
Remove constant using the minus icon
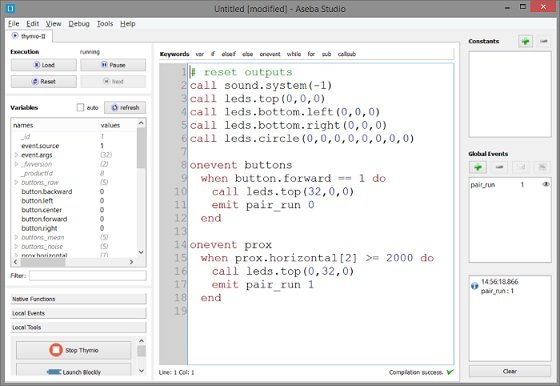tap(544, 41)
